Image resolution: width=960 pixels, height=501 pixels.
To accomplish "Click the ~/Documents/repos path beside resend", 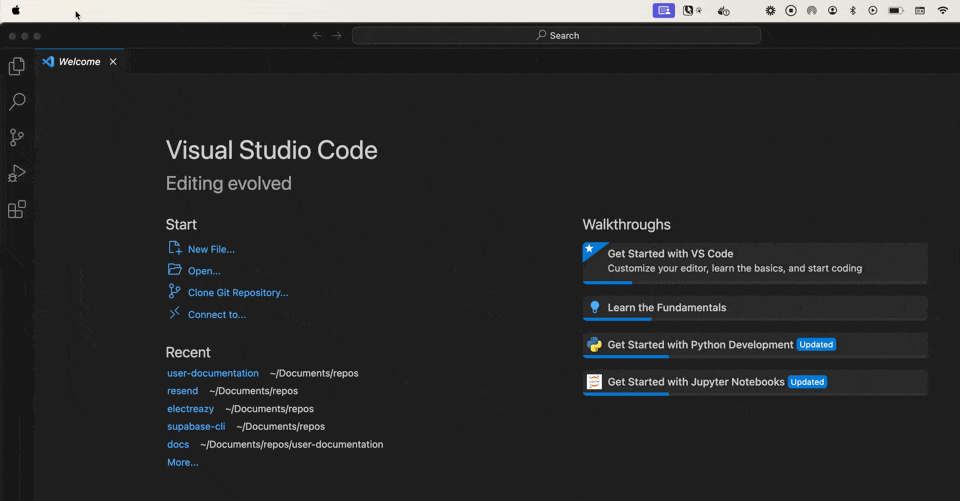I will [253, 391].
